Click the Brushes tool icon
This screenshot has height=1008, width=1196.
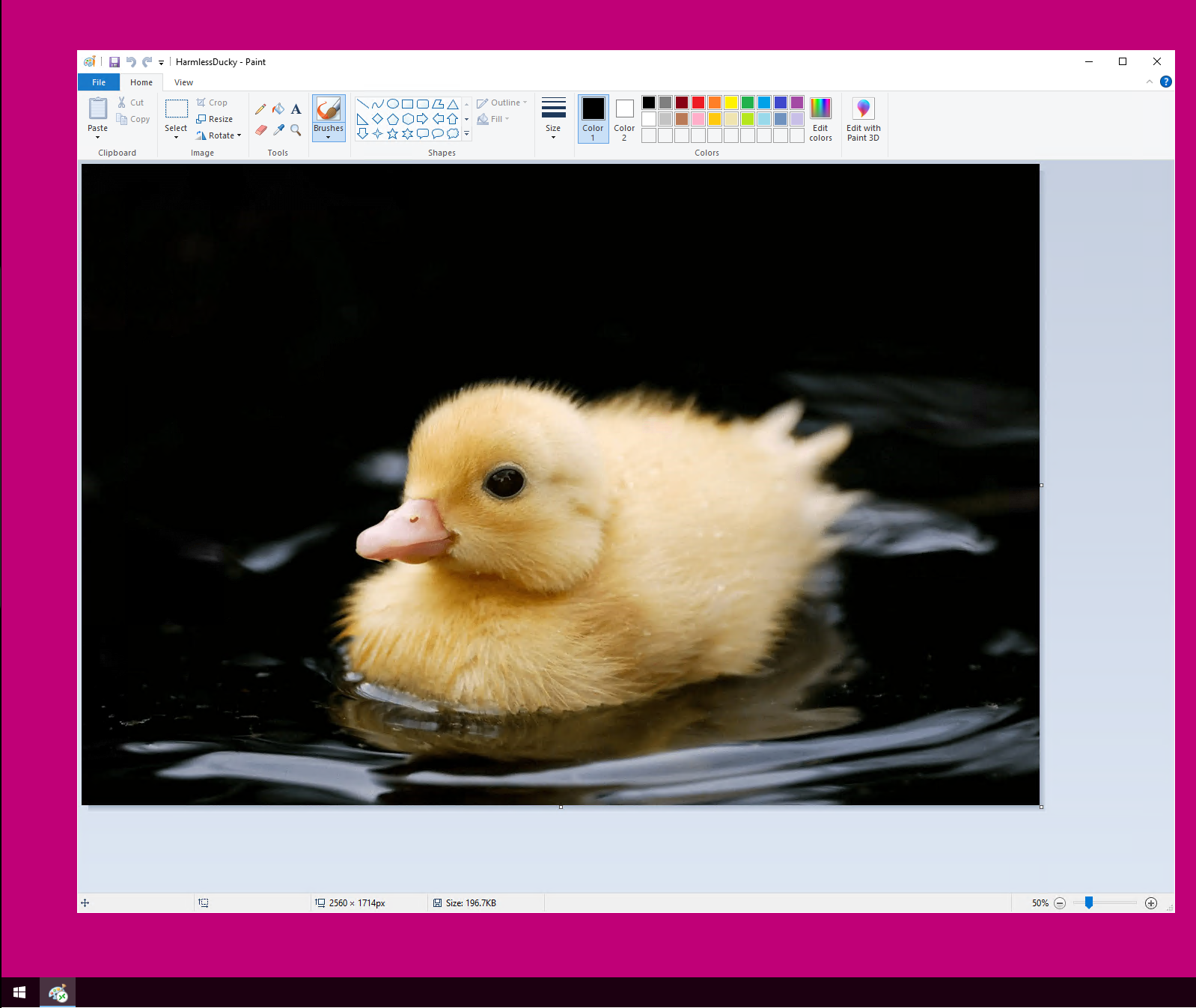tap(329, 109)
